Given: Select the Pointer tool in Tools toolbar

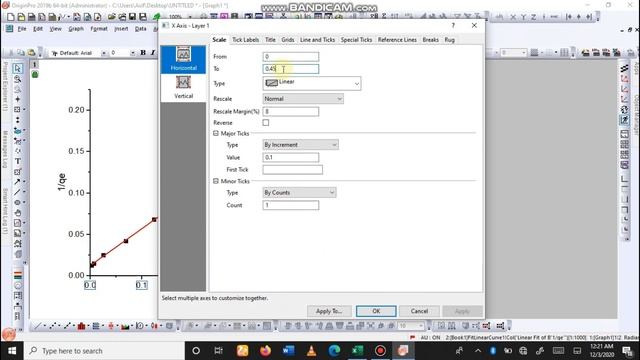Looking at the screenshot, I should pyautogui.click(x=18, y=68).
